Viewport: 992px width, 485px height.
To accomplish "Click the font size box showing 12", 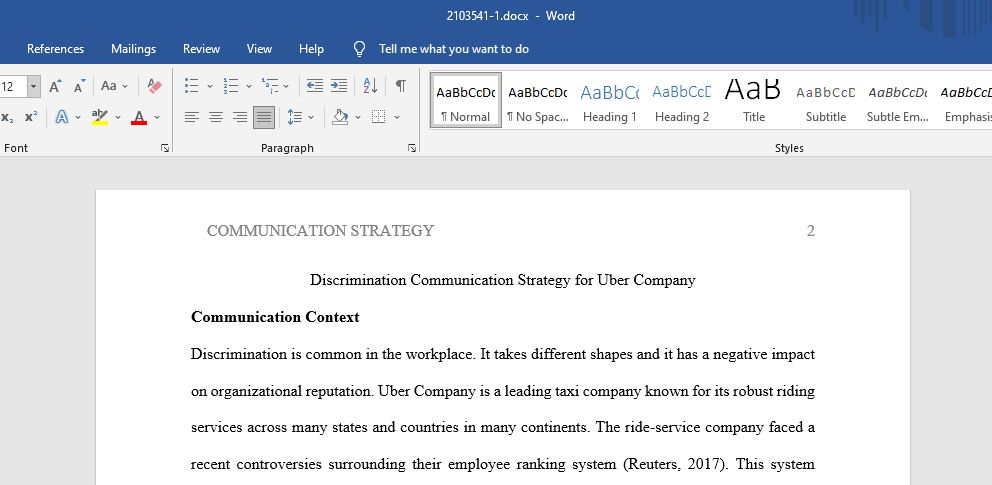I will click(x=13, y=87).
